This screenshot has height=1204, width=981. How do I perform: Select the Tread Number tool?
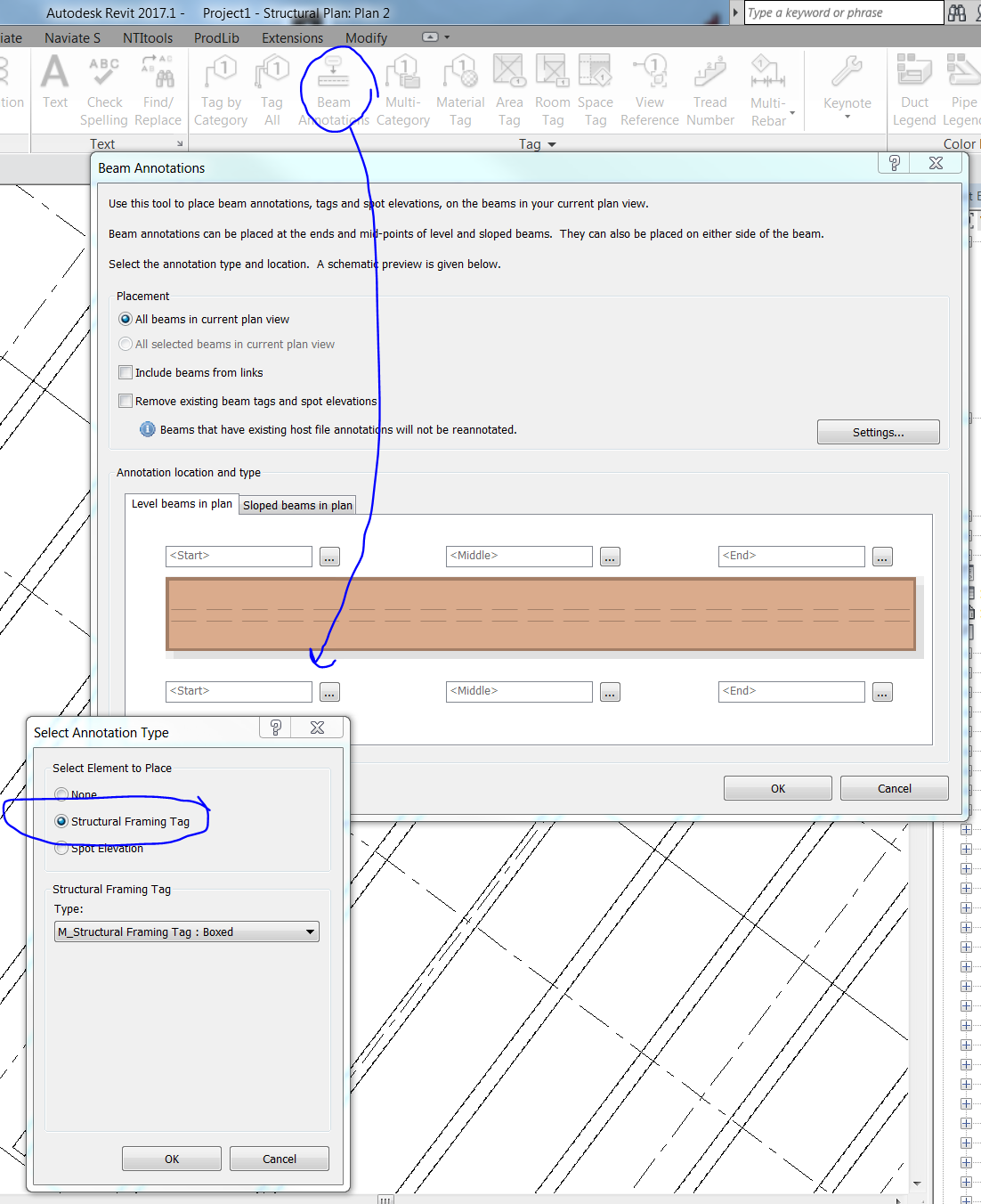click(709, 89)
